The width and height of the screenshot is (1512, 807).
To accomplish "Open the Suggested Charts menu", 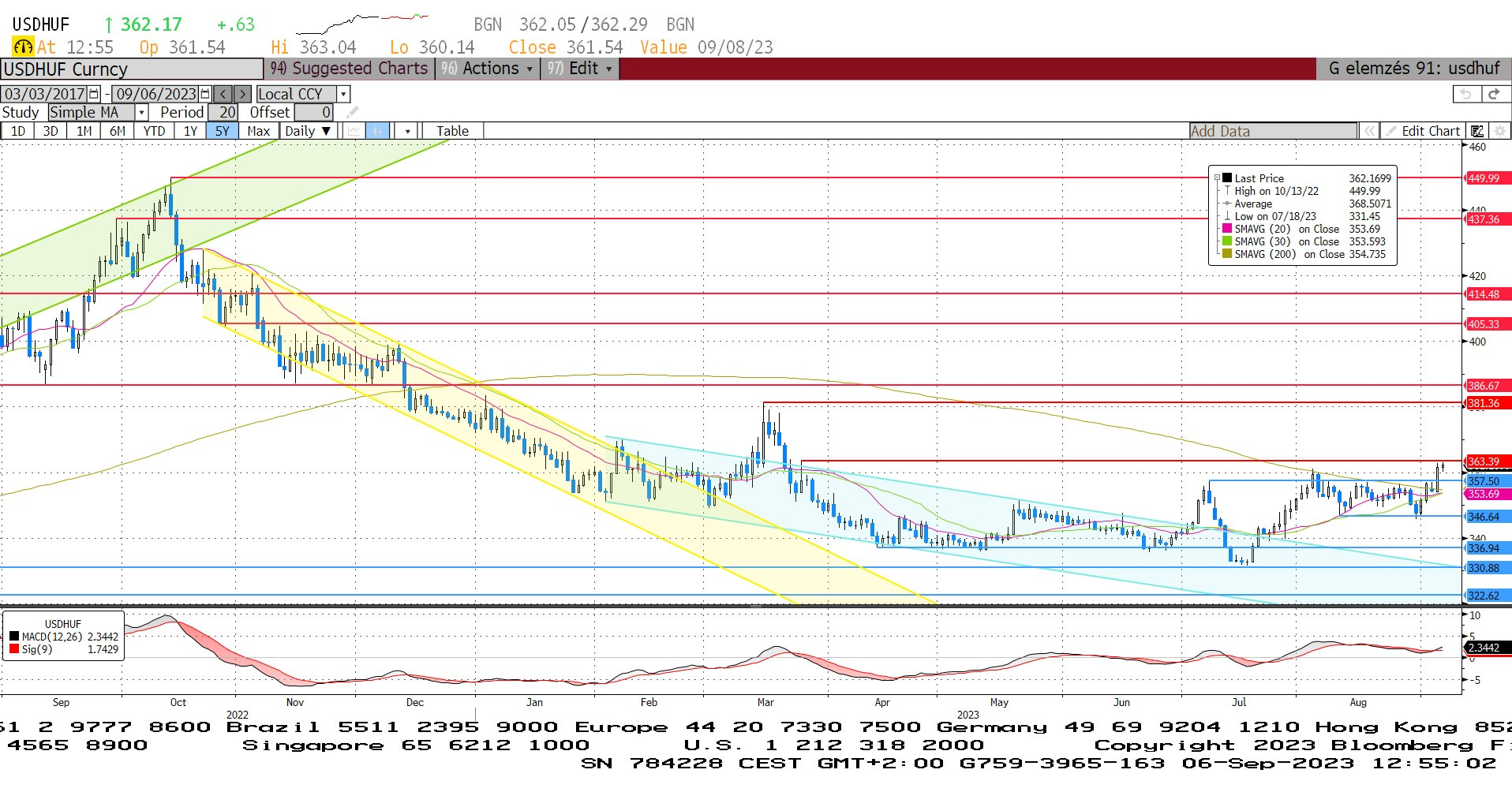I will point(349,69).
